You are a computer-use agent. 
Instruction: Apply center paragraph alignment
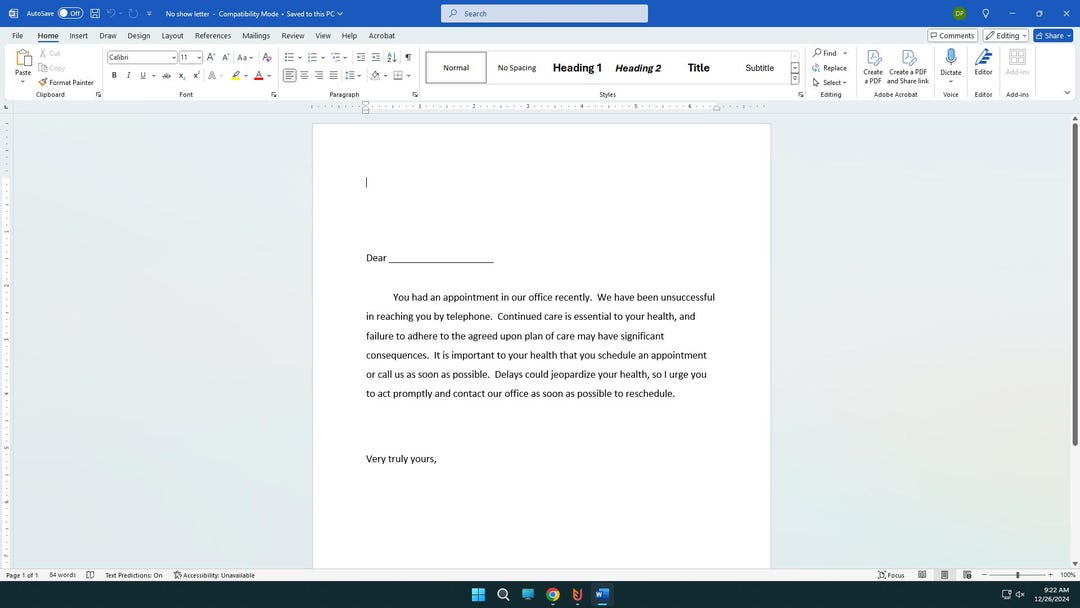304,75
